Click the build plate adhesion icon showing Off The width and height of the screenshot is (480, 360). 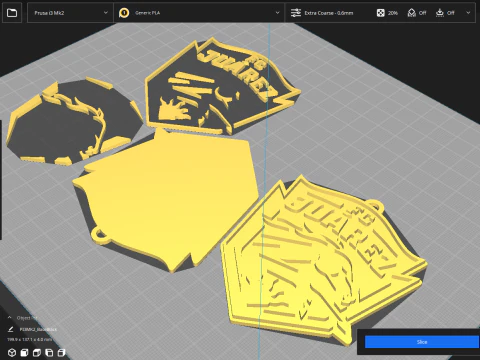pyautogui.click(x=440, y=13)
